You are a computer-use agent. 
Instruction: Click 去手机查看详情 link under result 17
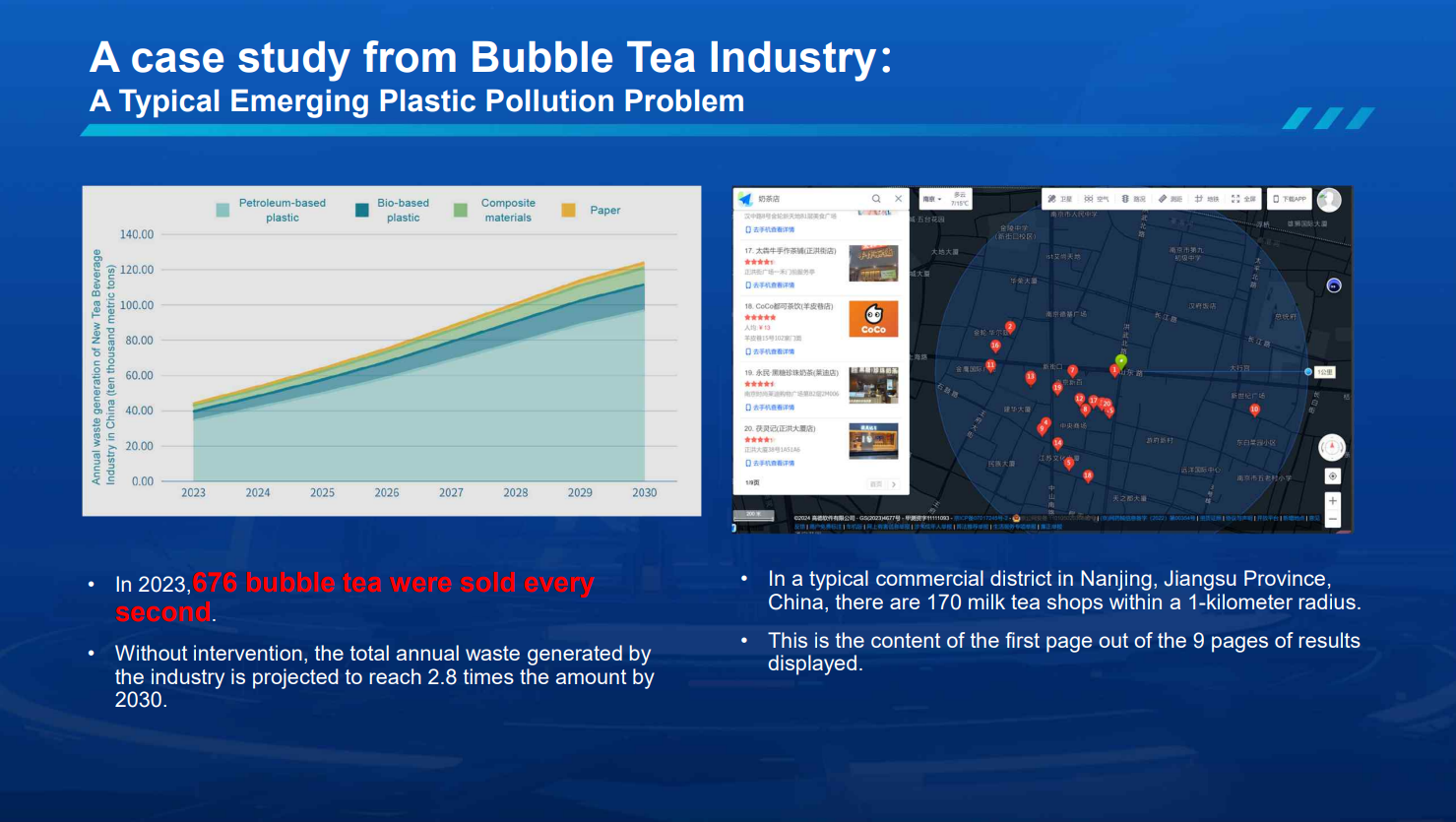click(770, 285)
